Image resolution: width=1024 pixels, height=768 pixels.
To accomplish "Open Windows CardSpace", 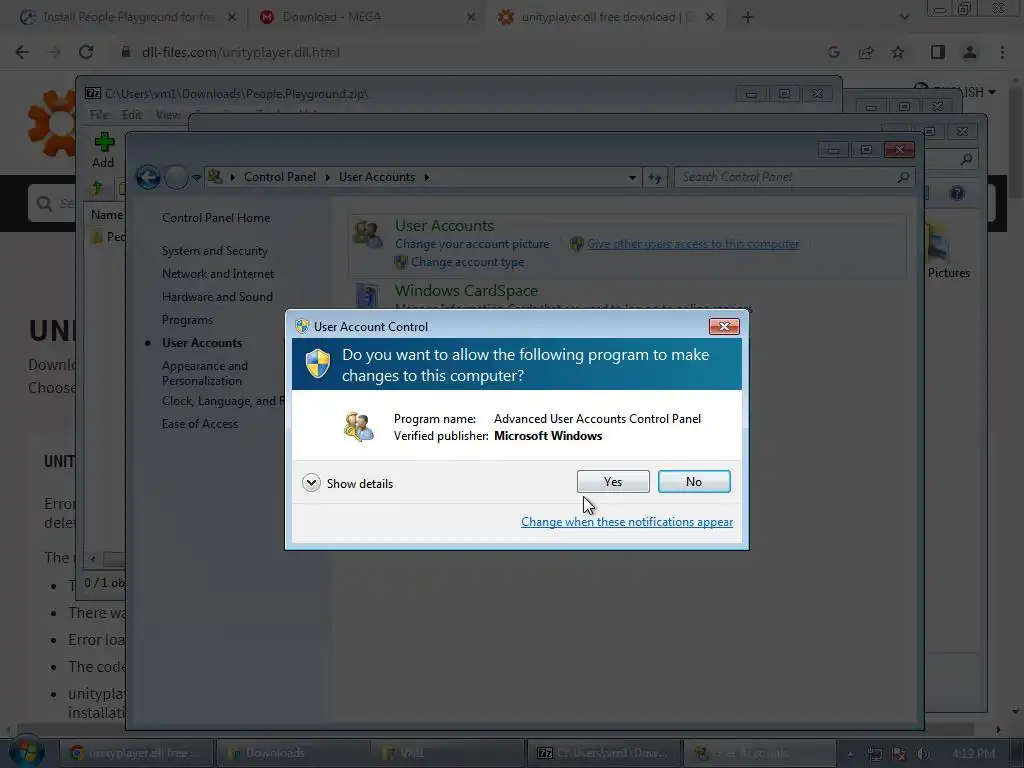I will click(466, 291).
